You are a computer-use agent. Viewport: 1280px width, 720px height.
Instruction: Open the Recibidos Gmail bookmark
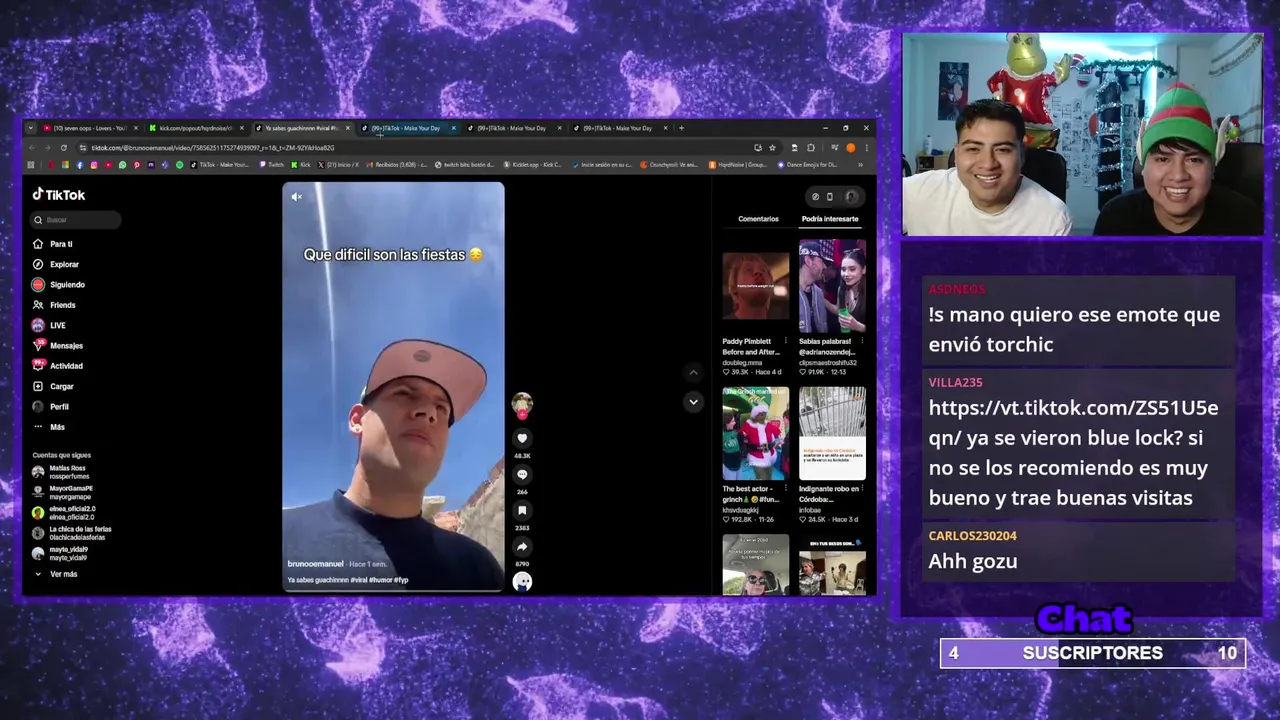pyautogui.click(x=396, y=165)
